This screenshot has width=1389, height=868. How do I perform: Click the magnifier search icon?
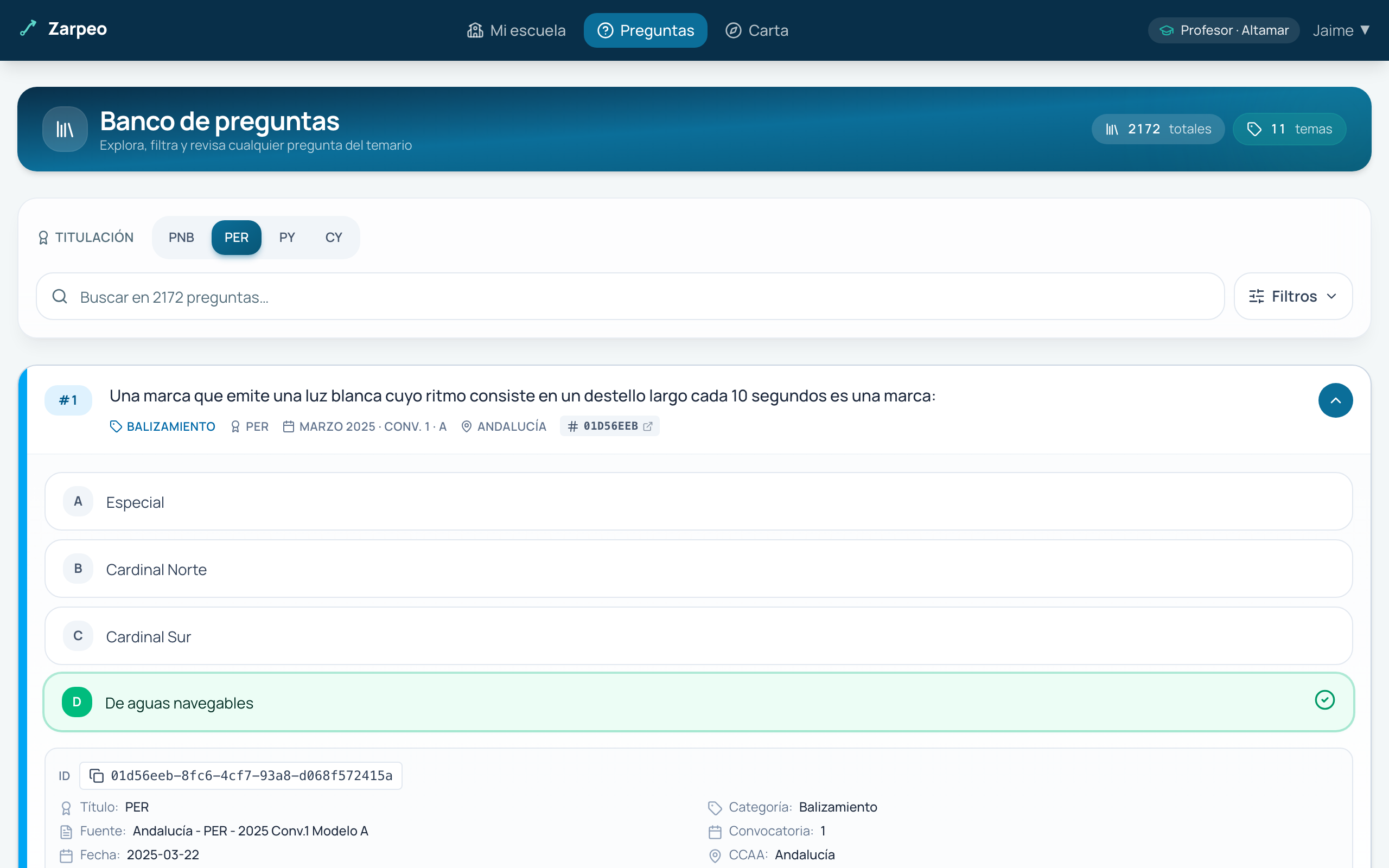tap(60, 296)
